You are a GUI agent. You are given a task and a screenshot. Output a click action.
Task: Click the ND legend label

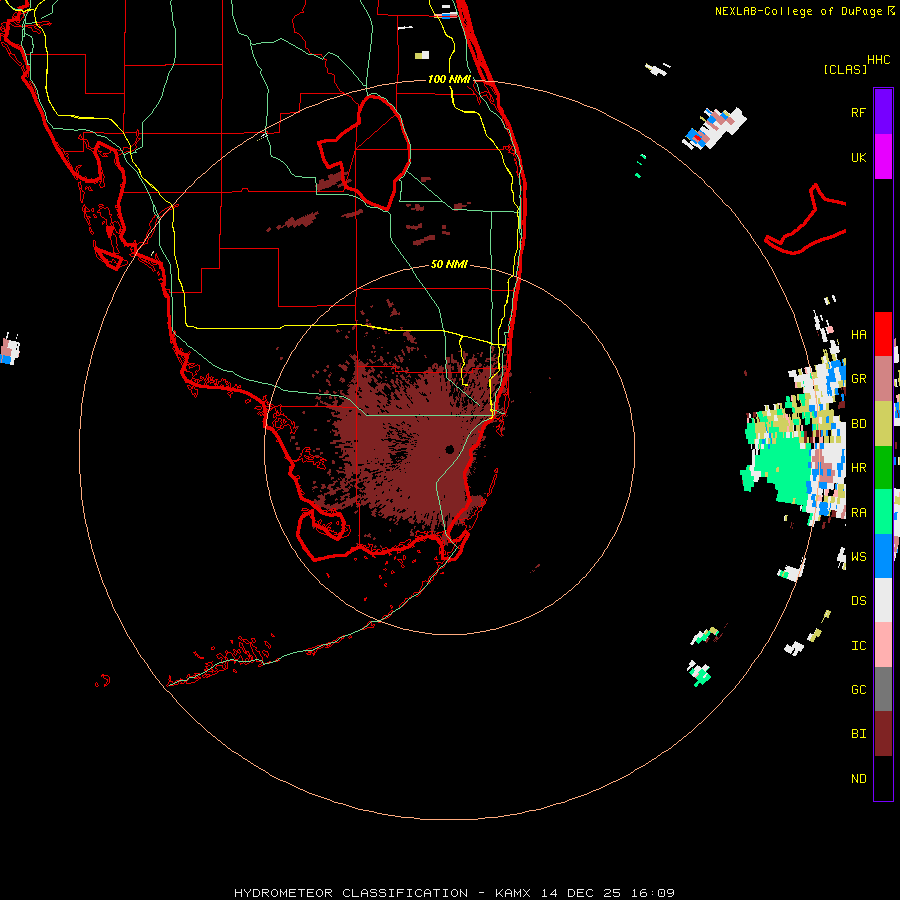[858, 779]
